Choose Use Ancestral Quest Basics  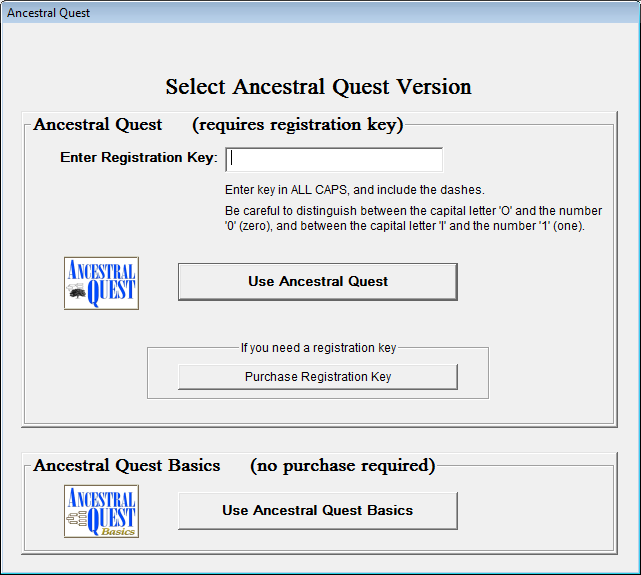pos(318,511)
